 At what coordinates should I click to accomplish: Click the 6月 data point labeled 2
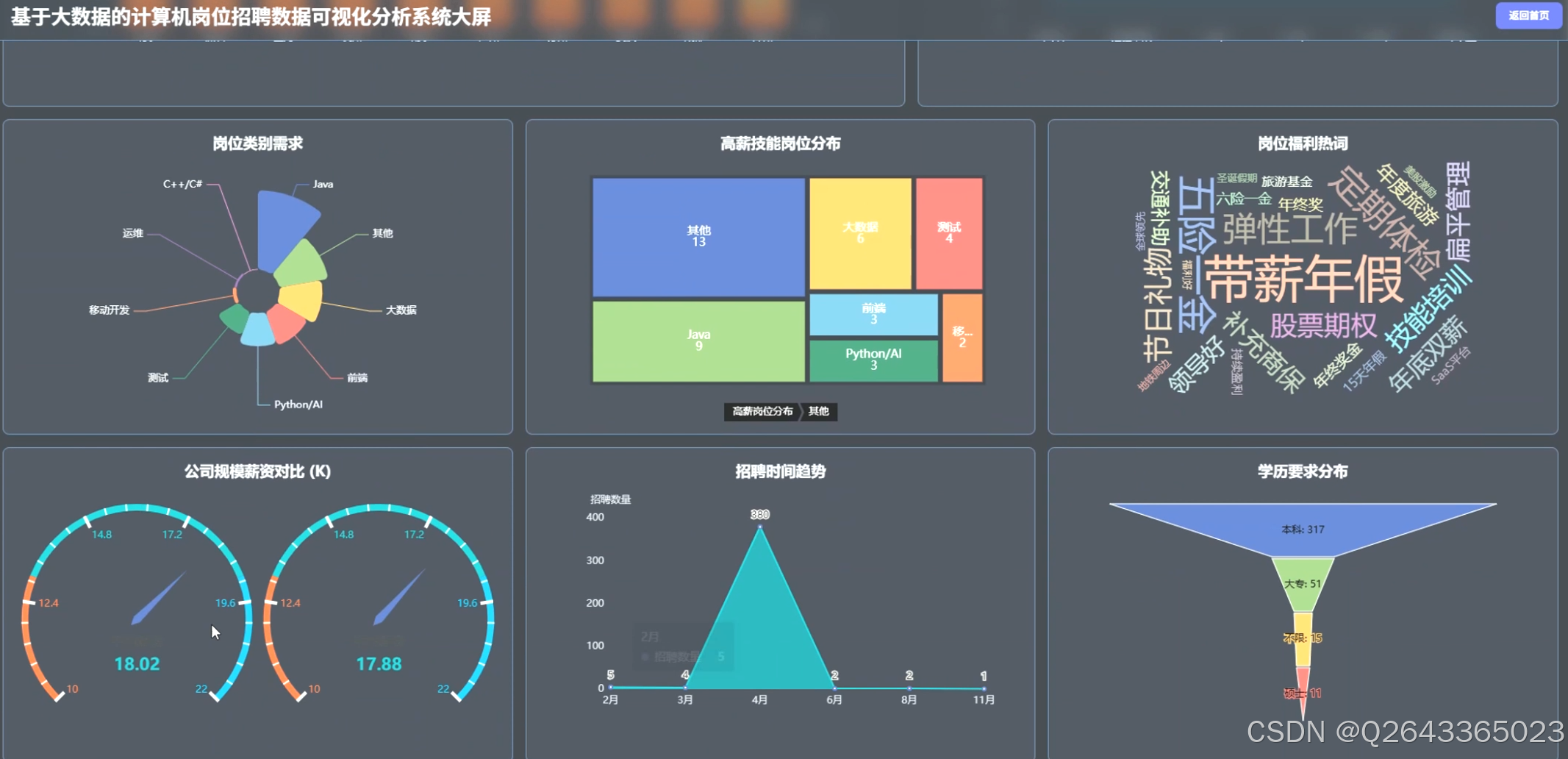[x=834, y=688]
